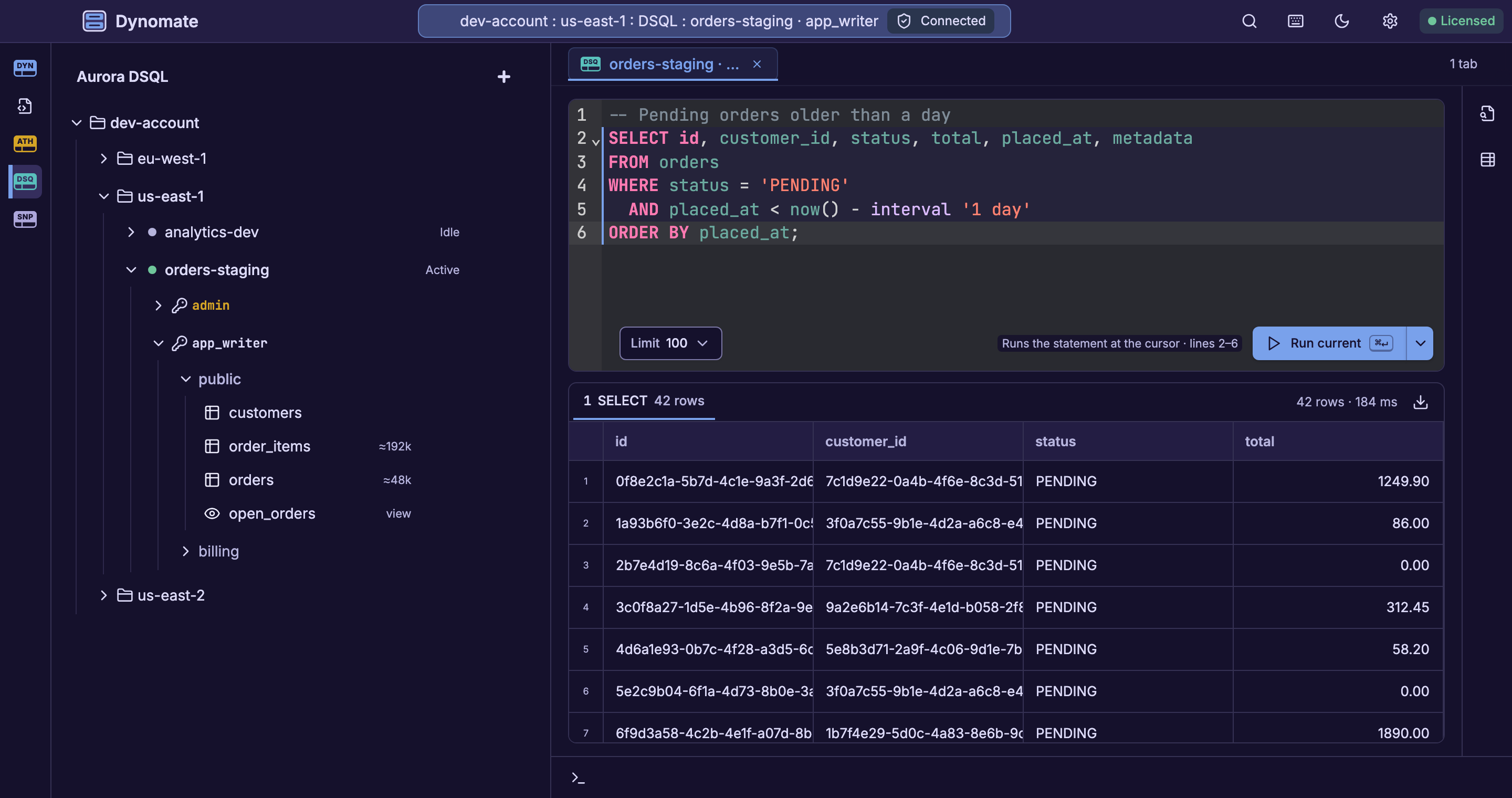Screen dimensions: 1512x798
Task: Click the key icon next to admin
Action: coord(179,306)
